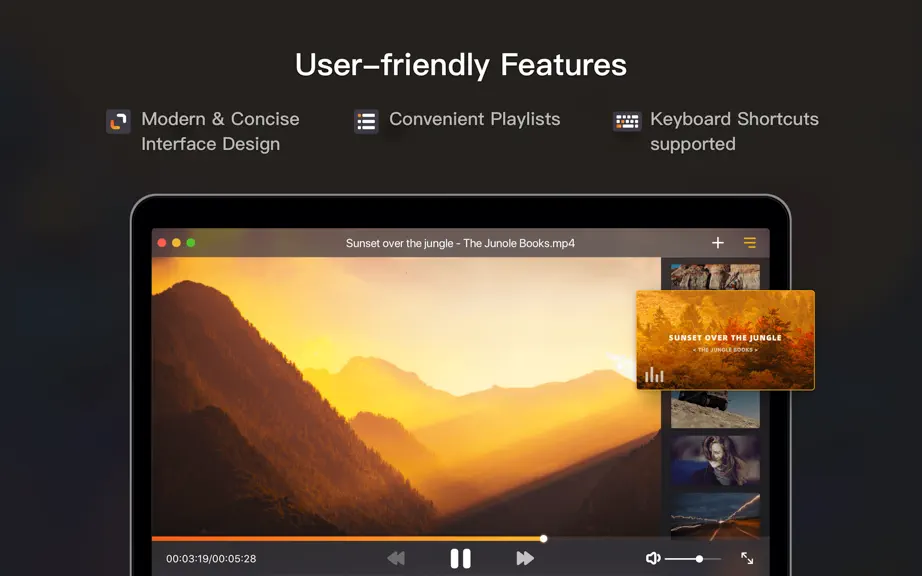The image size is (922, 576).
Task: Select the woman portrait playlist thumbnail
Action: [715, 460]
